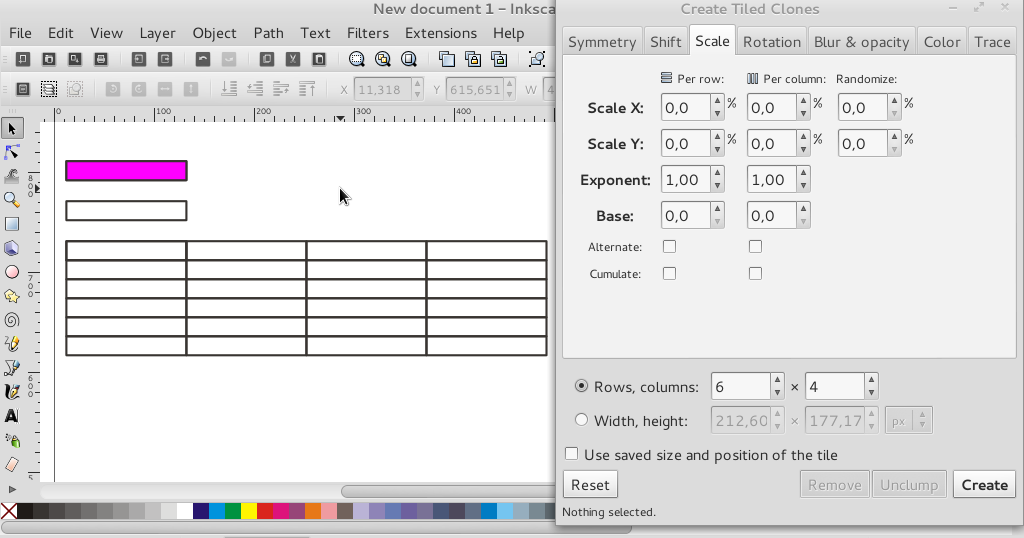Choose the Text tool
The width and height of the screenshot is (1024, 538).
click(x=12, y=416)
